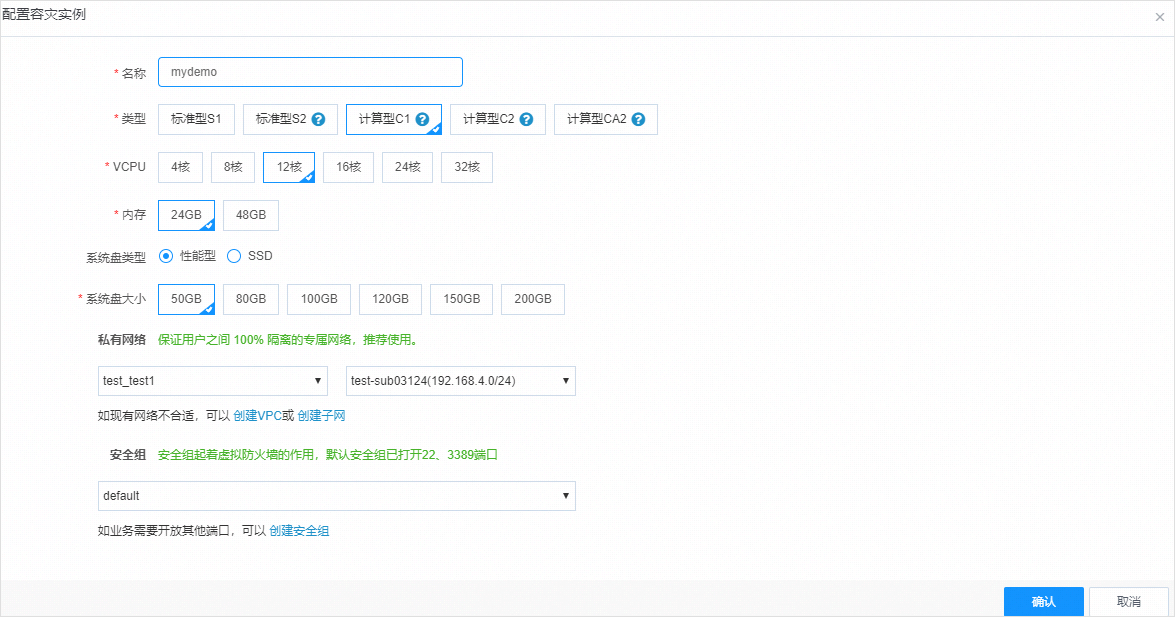Click the 取消 cancel button
Image resolution: width=1175 pixels, height=617 pixels.
point(1129,601)
